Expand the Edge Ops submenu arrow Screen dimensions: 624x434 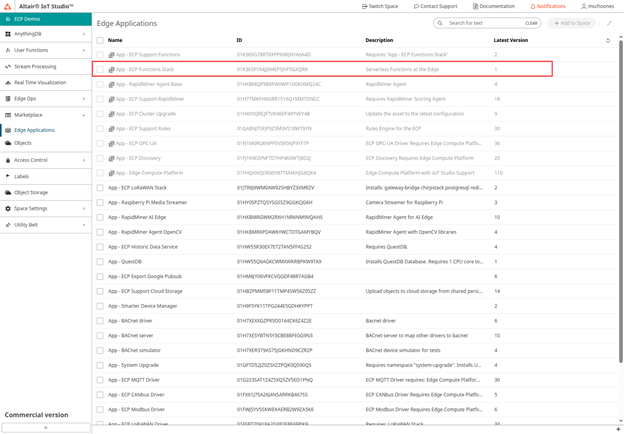[84, 99]
